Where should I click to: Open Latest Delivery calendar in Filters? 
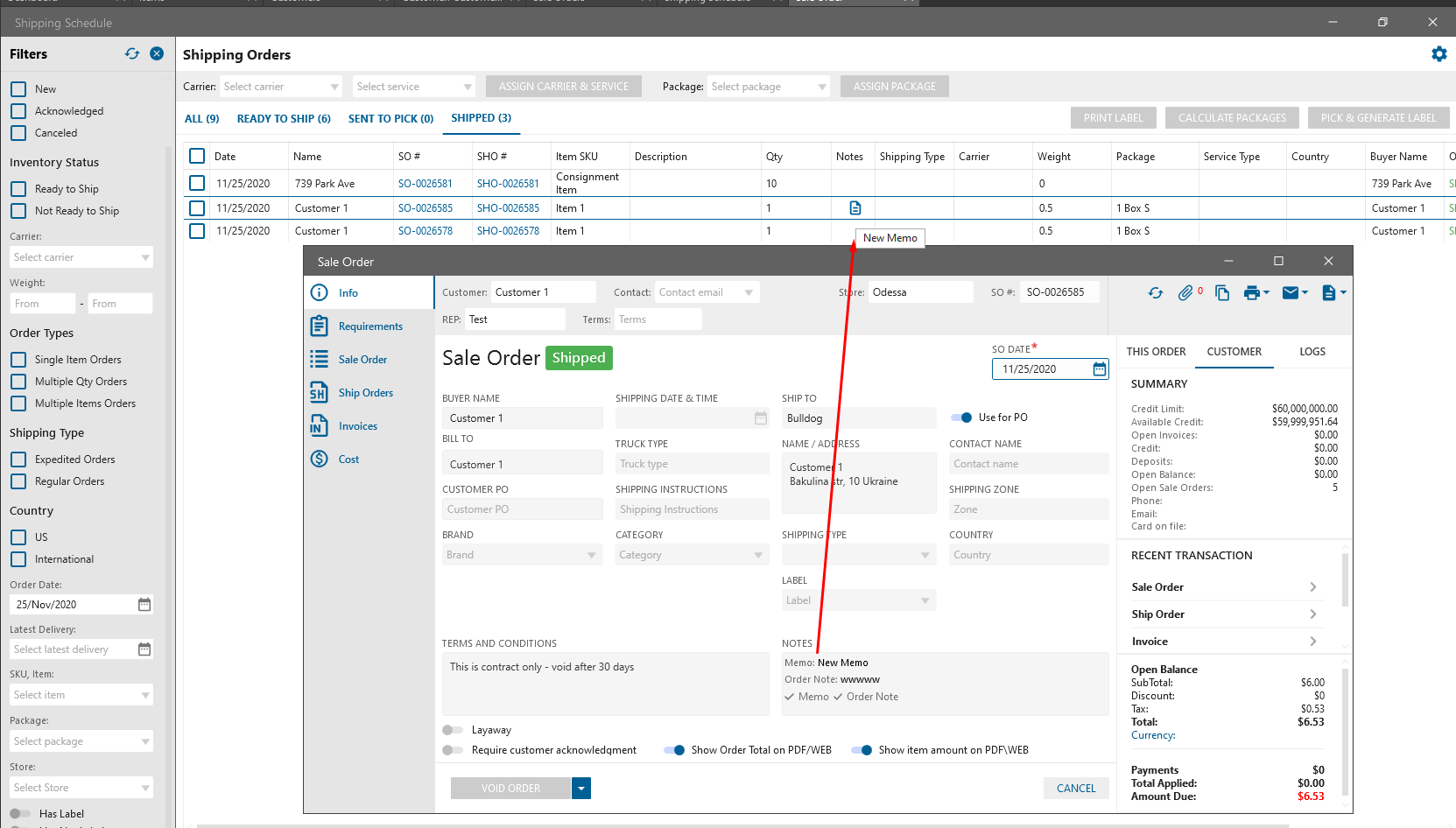click(144, 649)
